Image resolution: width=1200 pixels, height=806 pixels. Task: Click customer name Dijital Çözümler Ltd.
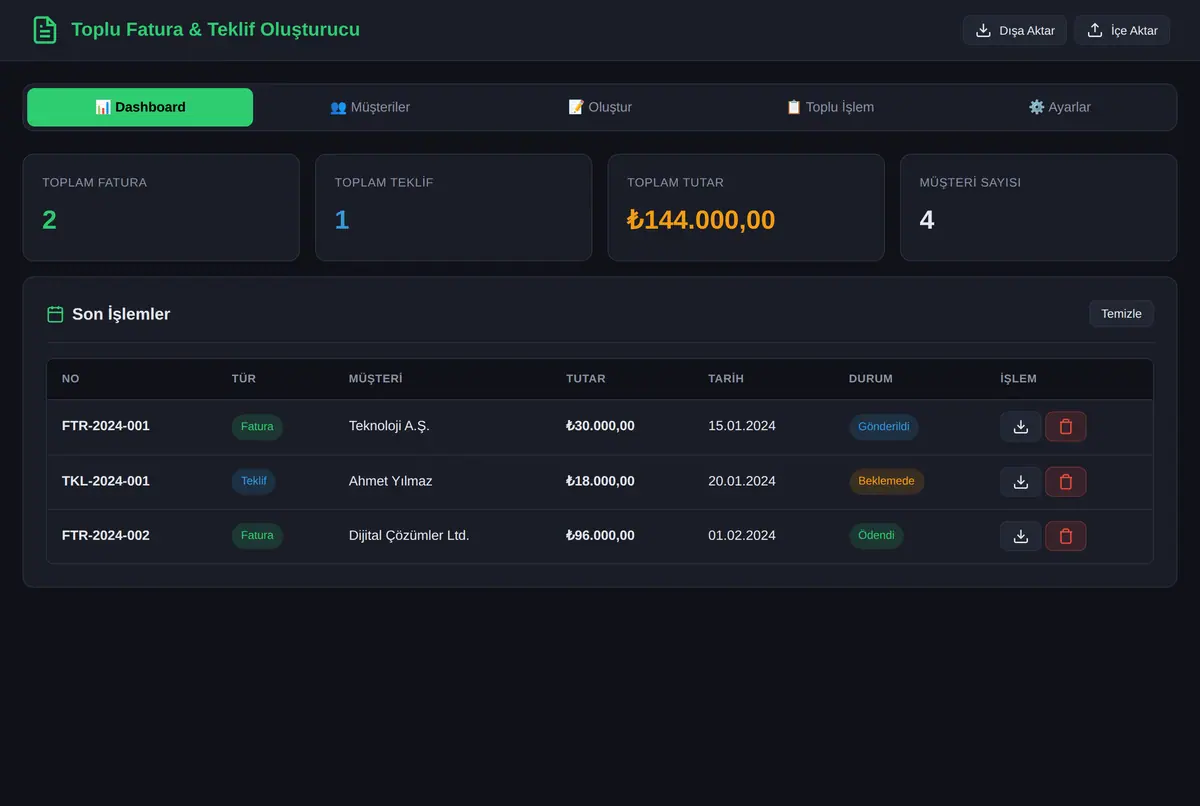coord(409,535)
